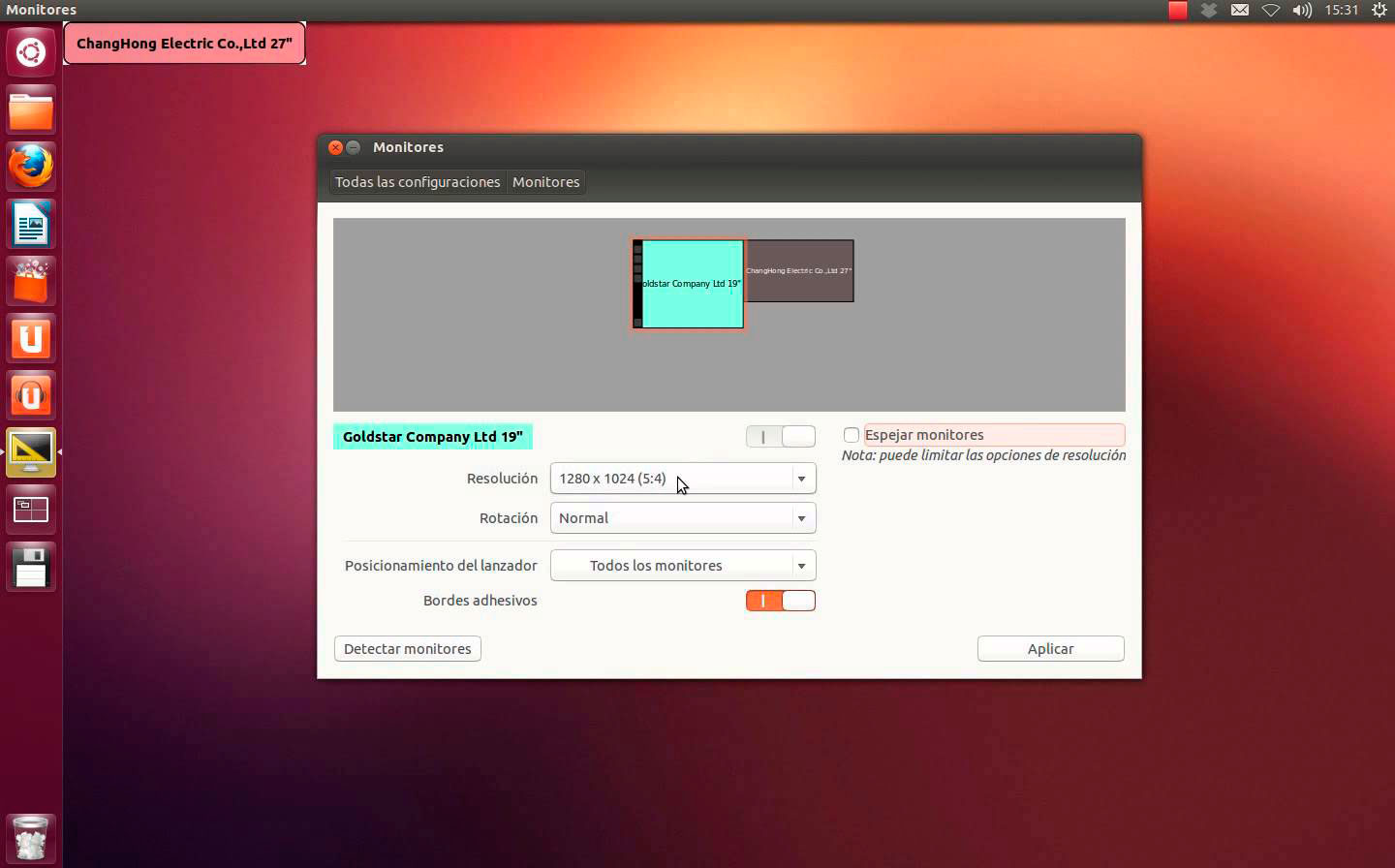Apply changes with the Aplicar button
1395x868 pixels.
click(x=1050, y=648)
